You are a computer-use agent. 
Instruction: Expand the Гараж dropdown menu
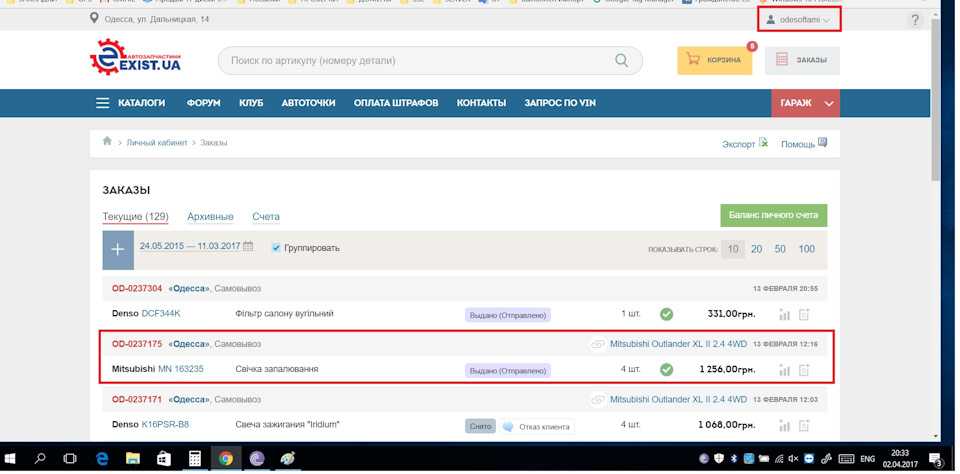[804, 103]
